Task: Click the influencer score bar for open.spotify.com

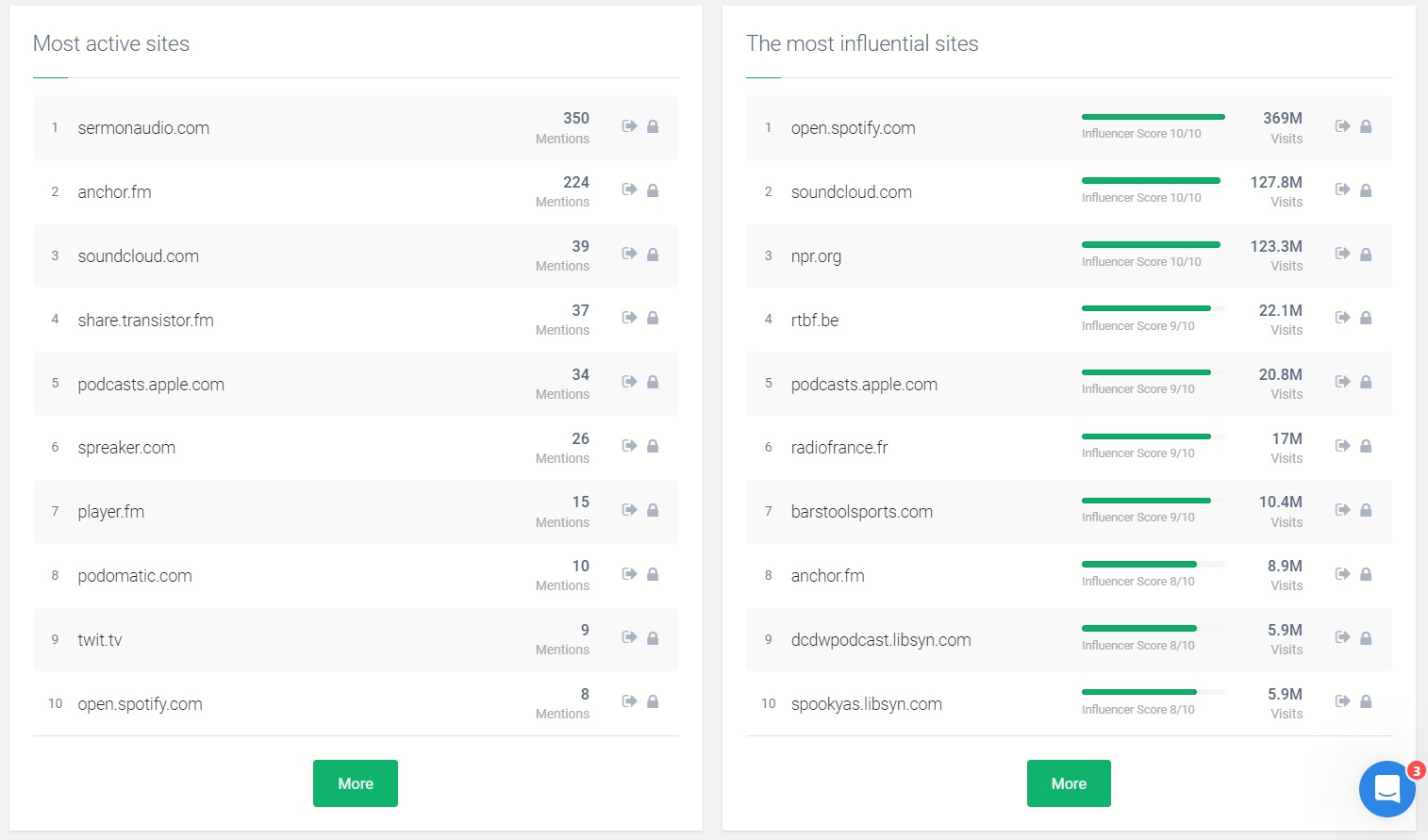Action: click(x=1153, y=117)
